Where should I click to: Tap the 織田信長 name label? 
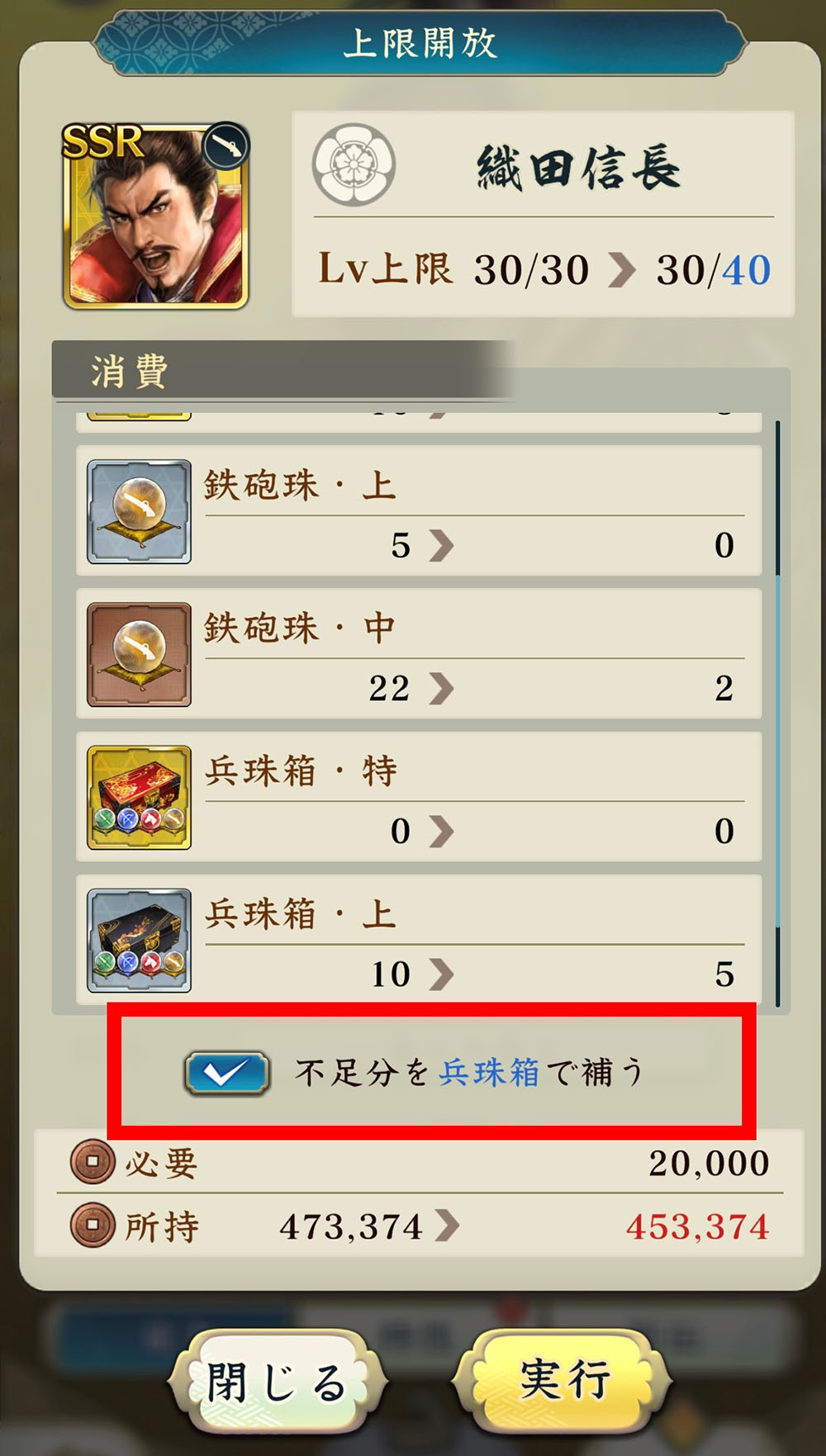pyautogui.click(x=577, y=168)
